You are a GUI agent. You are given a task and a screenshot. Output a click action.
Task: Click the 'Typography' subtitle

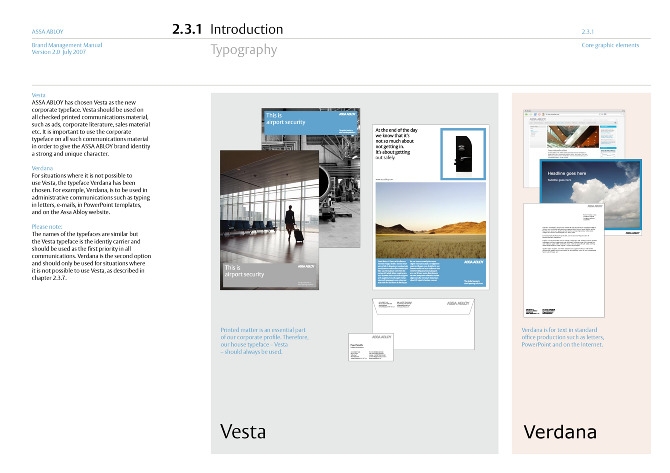coord(243,50)
